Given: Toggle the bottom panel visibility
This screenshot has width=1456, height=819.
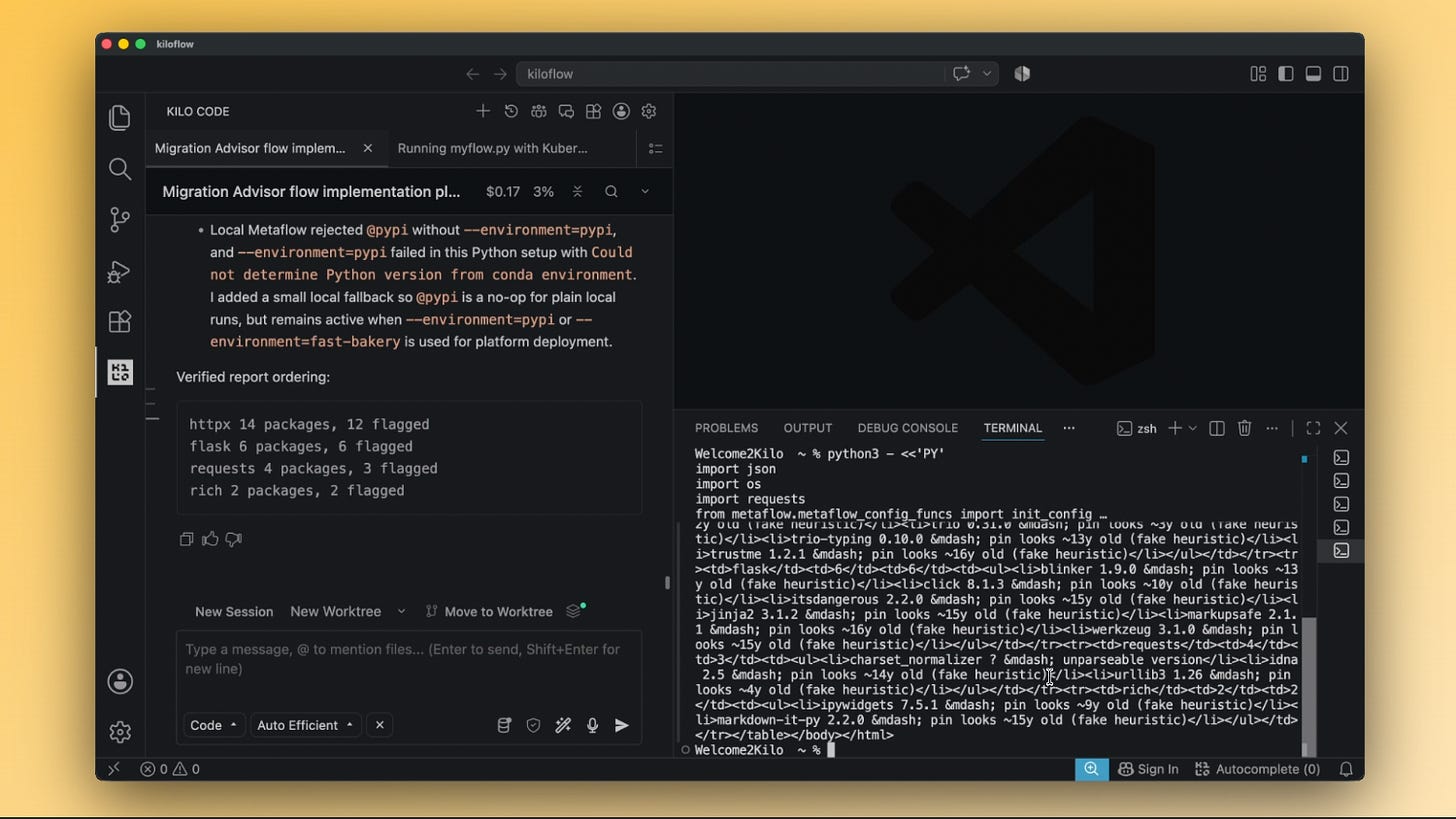Looking at the screenshot, I should tap(1314, 73).
